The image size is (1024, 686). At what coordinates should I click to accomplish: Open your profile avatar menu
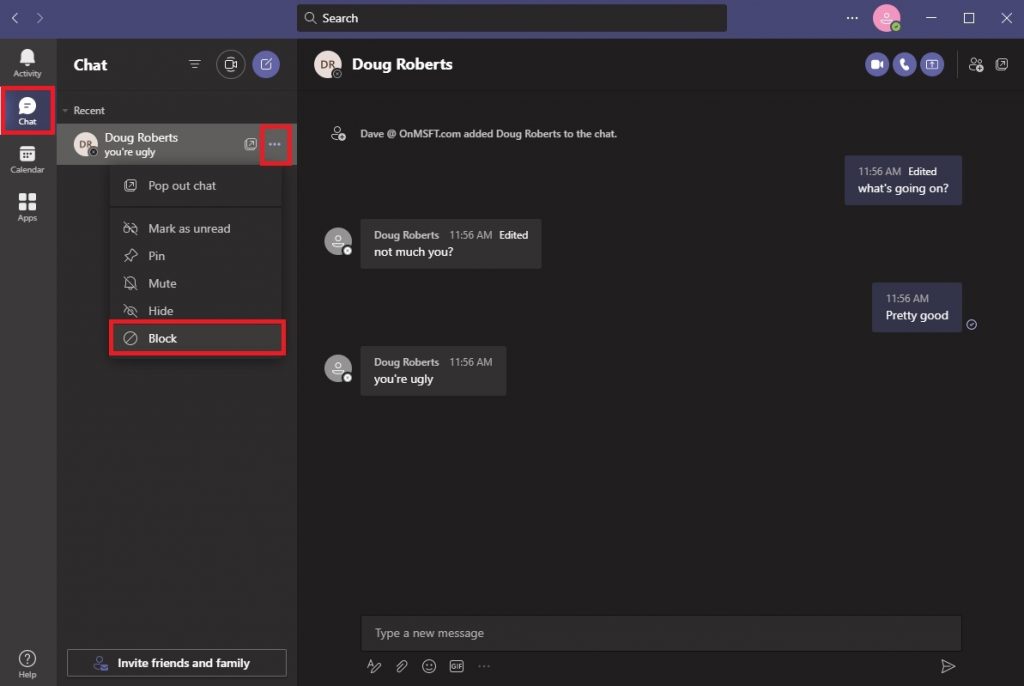[x=886, y=18]
